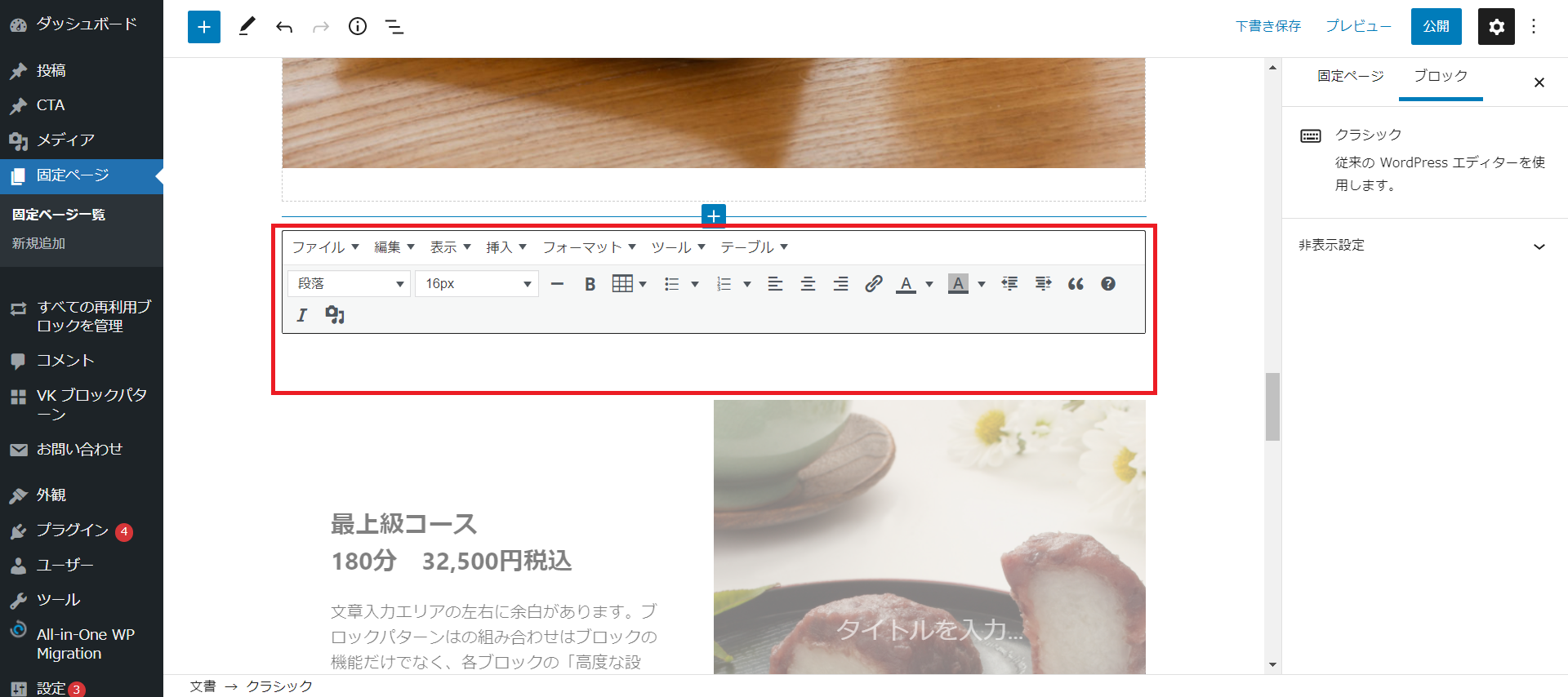Screen dimensions: 1568x697
Task: Click the 下書き保存 link
Action: 1267,27
